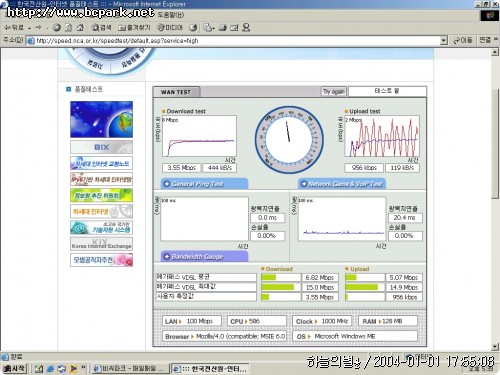Open the Mail icon dropdown arrow

[214, 28]
